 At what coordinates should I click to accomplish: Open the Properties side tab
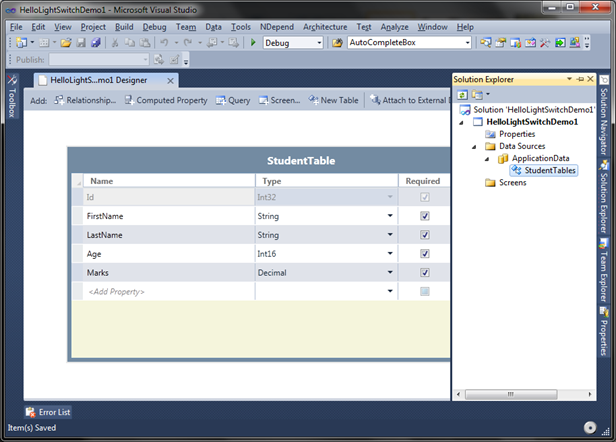(603, 332)
